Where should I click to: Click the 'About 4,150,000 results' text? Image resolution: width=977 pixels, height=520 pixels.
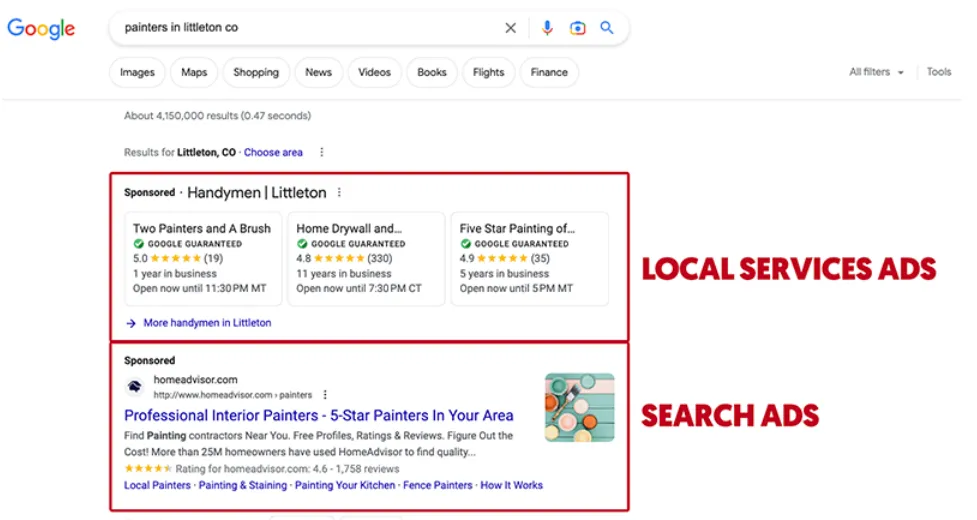(217, 116)
